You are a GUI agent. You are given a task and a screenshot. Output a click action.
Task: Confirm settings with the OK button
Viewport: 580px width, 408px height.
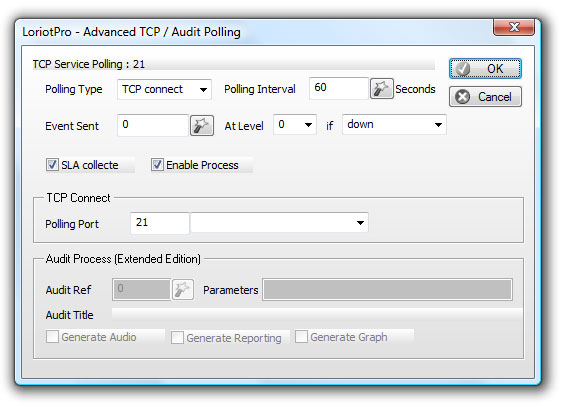pyautogui.click(x=485, y=69)
